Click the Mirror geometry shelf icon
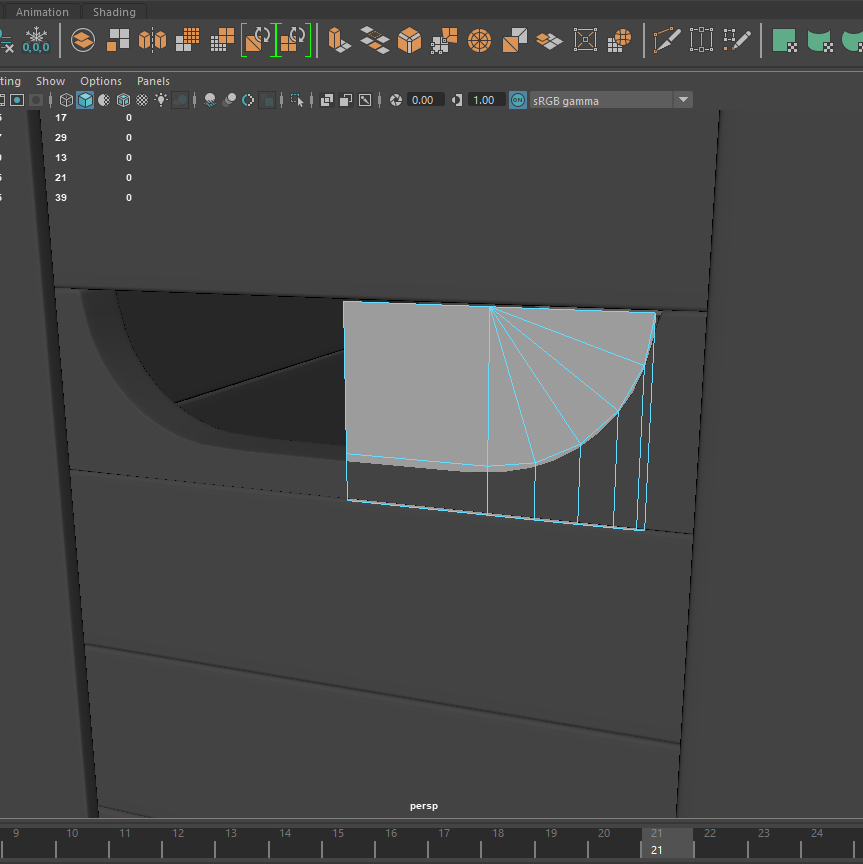 (152, 40)
